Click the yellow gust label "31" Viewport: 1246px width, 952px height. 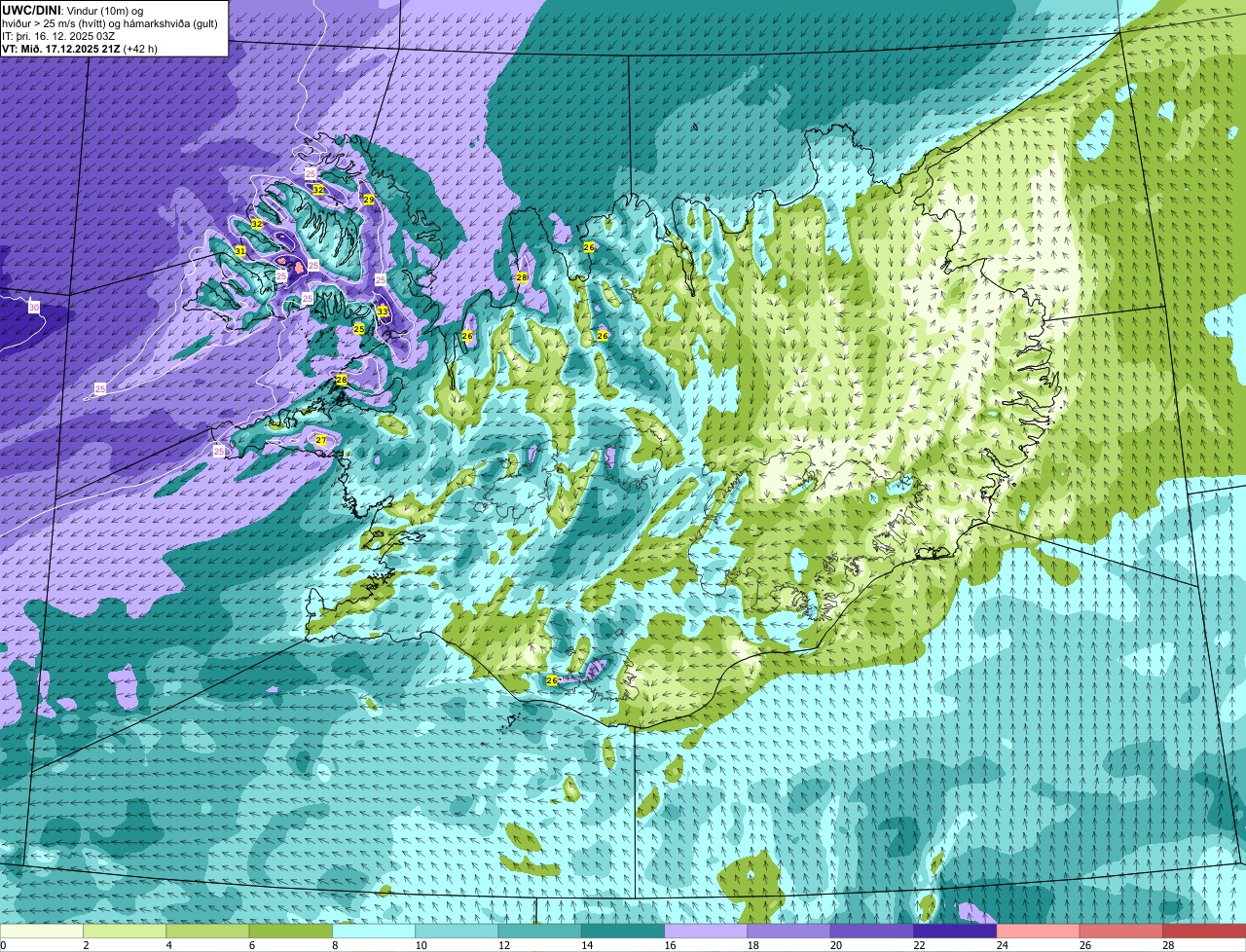(240, 251)
